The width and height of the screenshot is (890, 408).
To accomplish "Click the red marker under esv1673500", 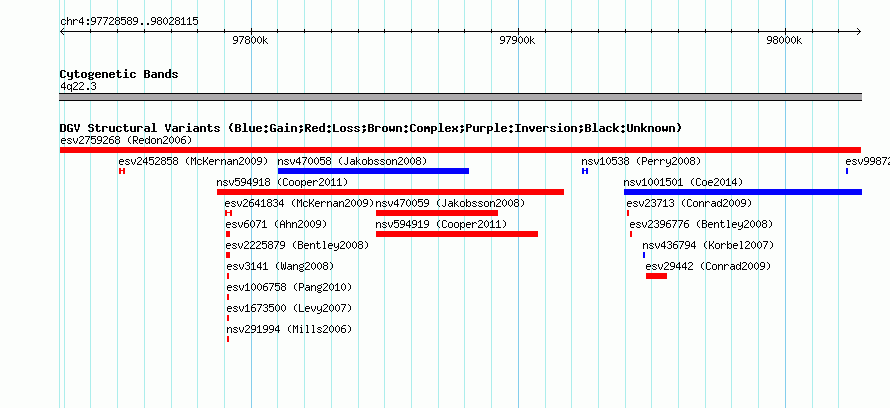I will tap(228, 318).
